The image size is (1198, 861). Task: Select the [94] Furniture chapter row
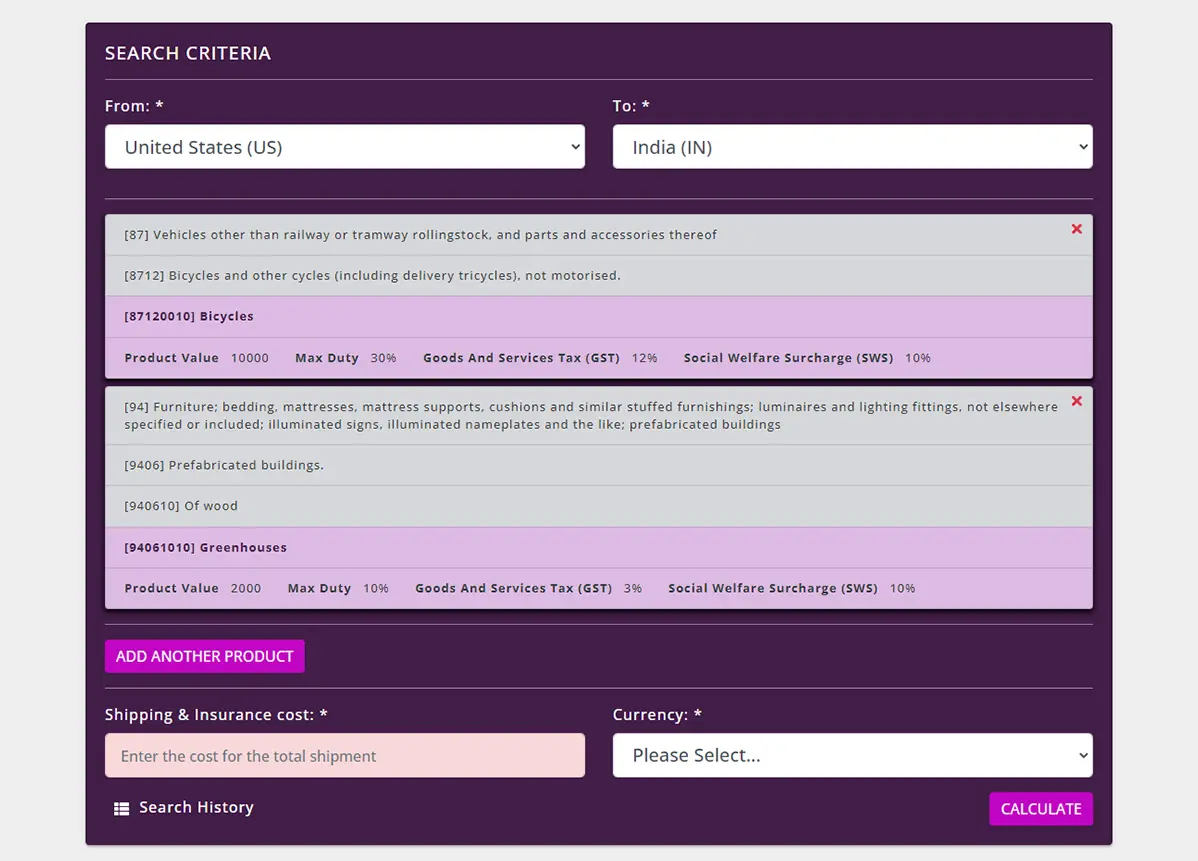599,416
